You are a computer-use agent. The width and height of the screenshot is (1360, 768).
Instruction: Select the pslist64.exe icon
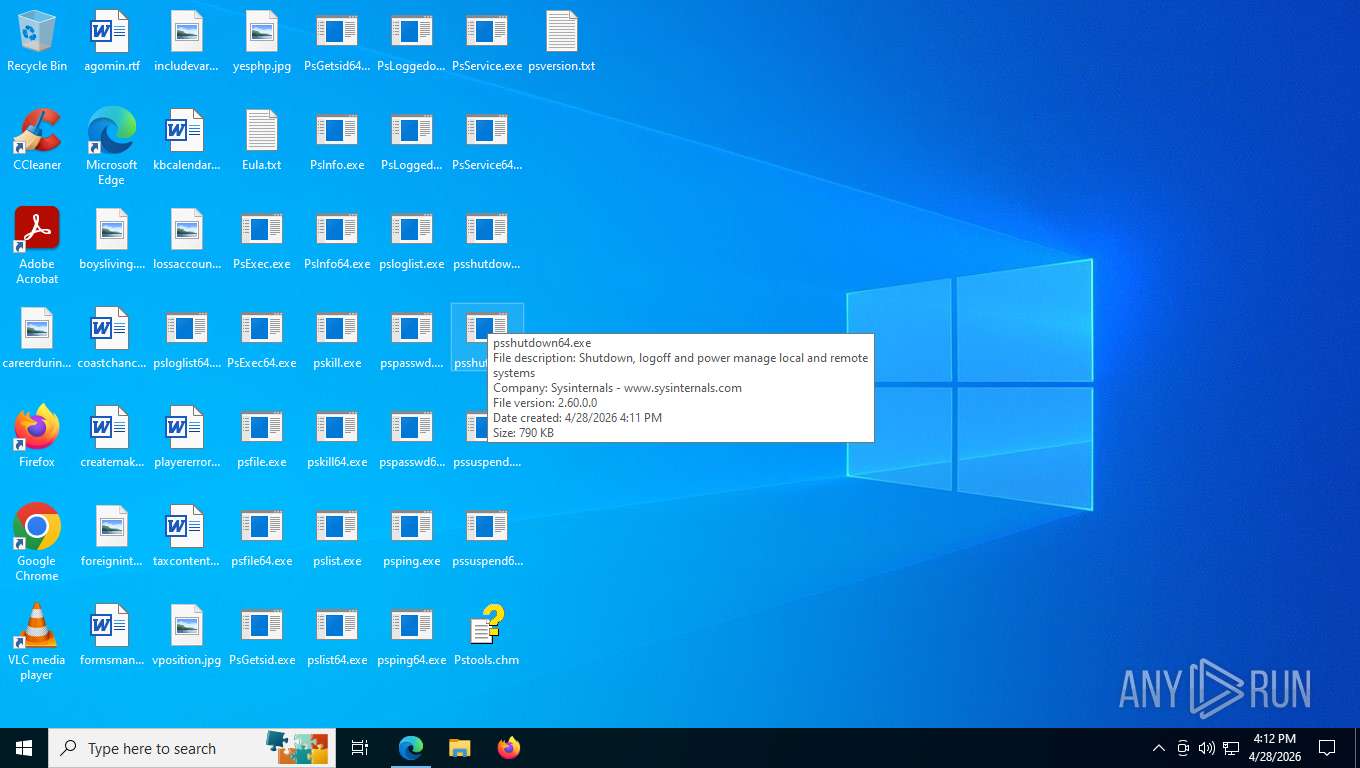coord(337,636)
